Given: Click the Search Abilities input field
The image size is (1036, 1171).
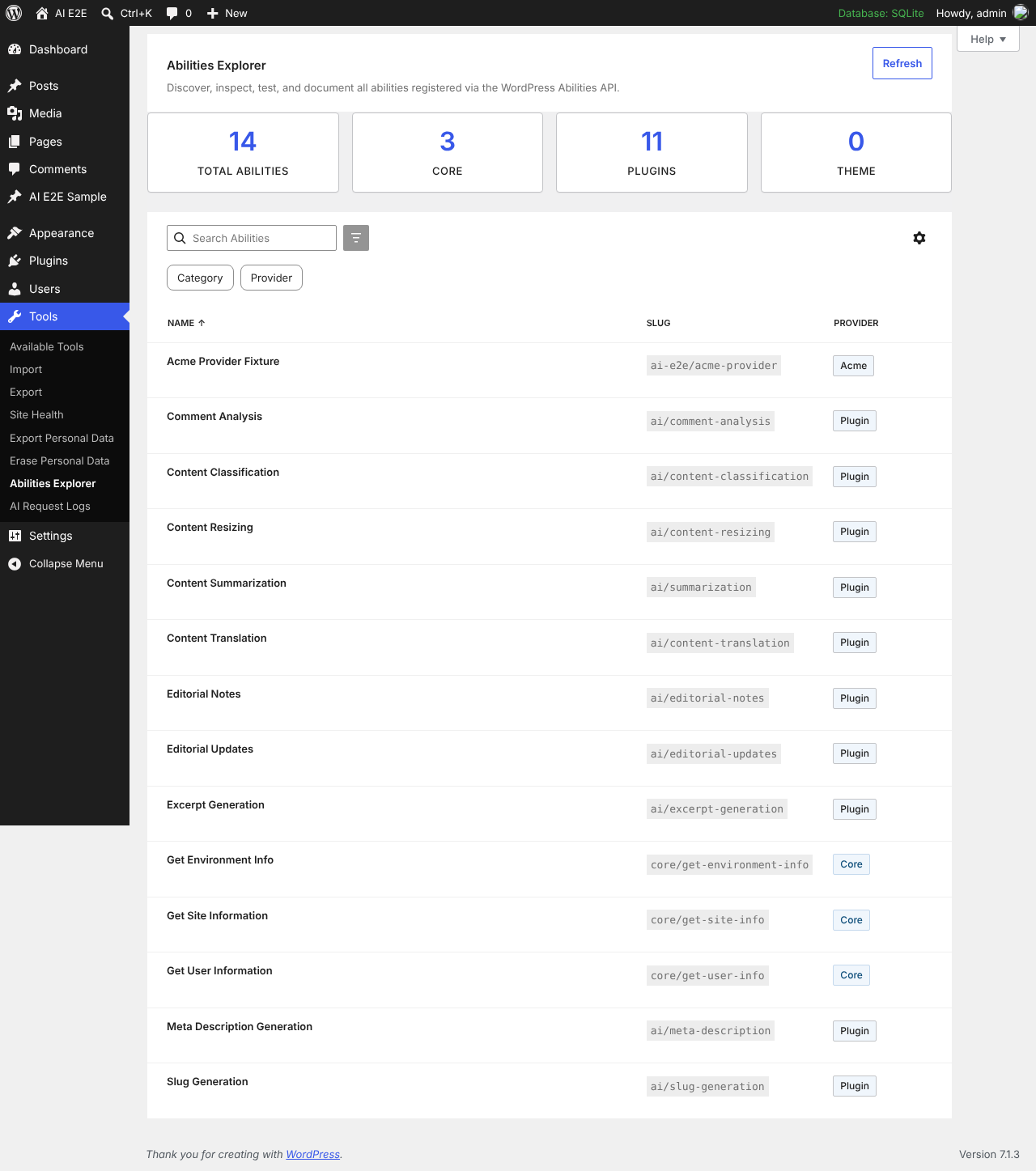Looking at the screenshot, I should [252, 238].
